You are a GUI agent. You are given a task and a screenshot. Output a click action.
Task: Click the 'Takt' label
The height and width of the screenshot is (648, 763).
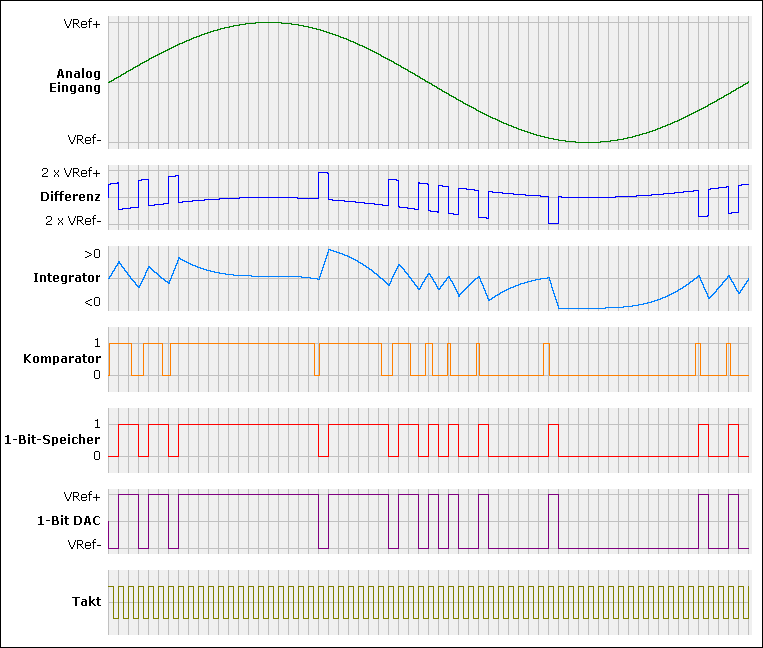tap(87, 602)
